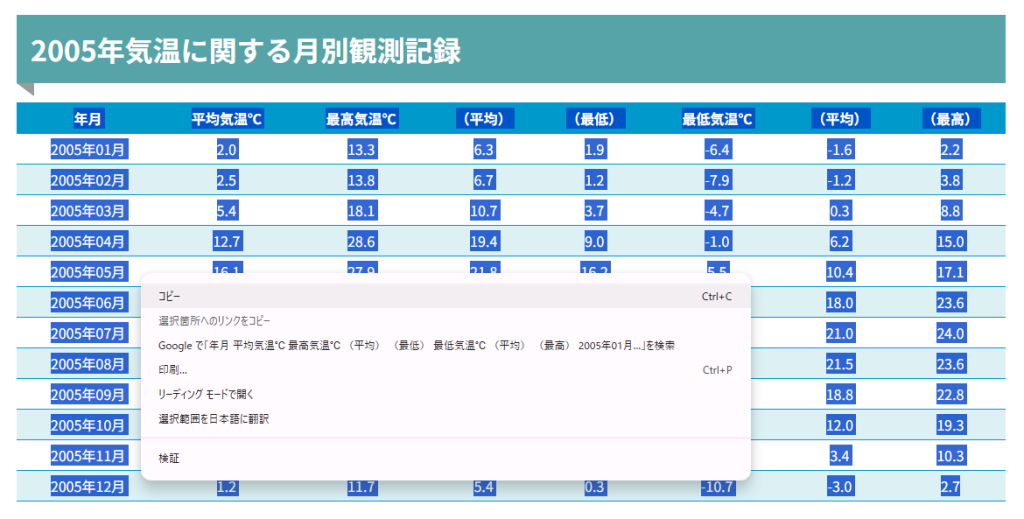Image resolution: width=1024 pixels, height=519 pixels.
Task: Click the （最高） column header
Action: tap(950, 120)
